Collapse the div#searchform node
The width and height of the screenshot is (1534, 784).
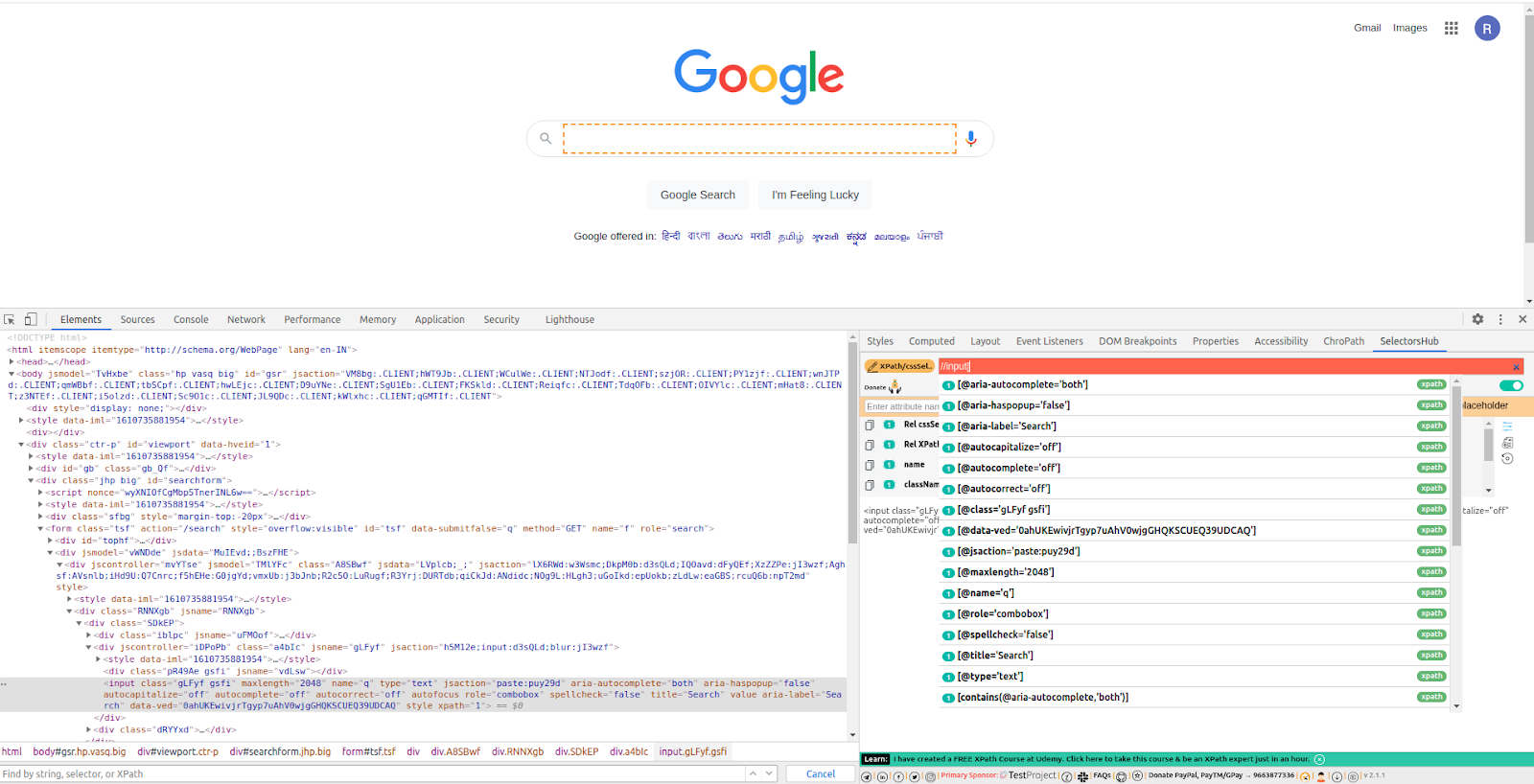[x=31, y=480]
